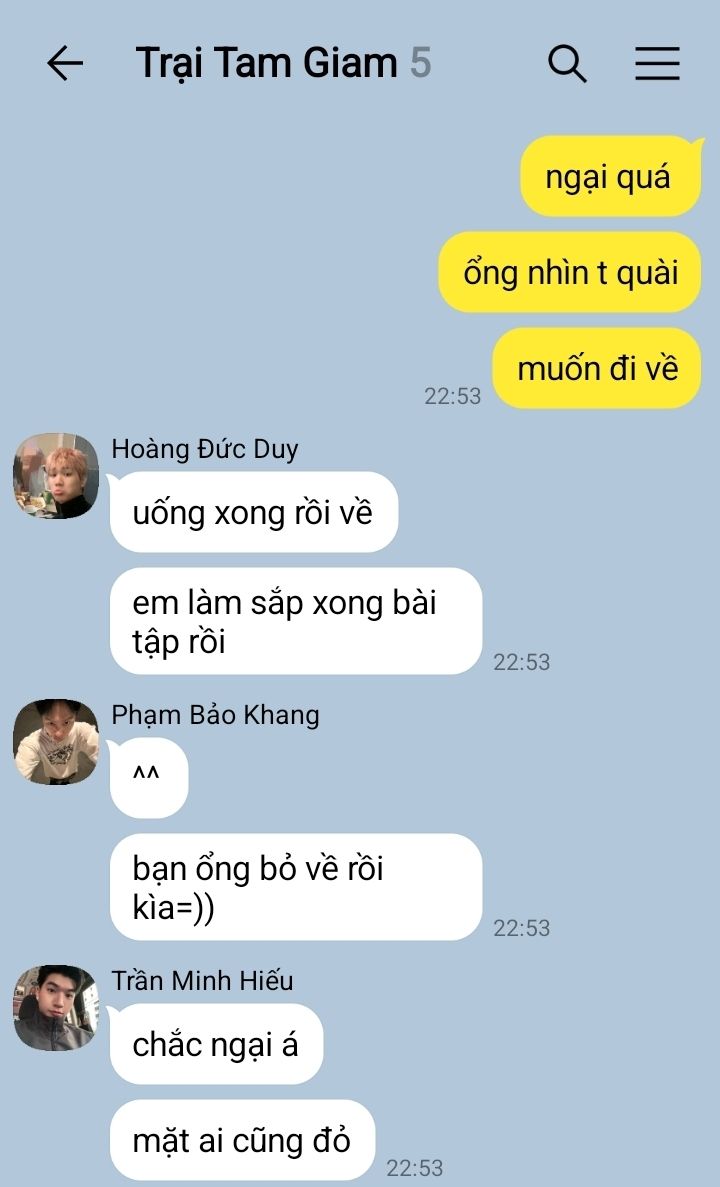Tap the Hoàng Đức Duy sender name
This screenshot has height=1187, width=720.
pos(204,450)
